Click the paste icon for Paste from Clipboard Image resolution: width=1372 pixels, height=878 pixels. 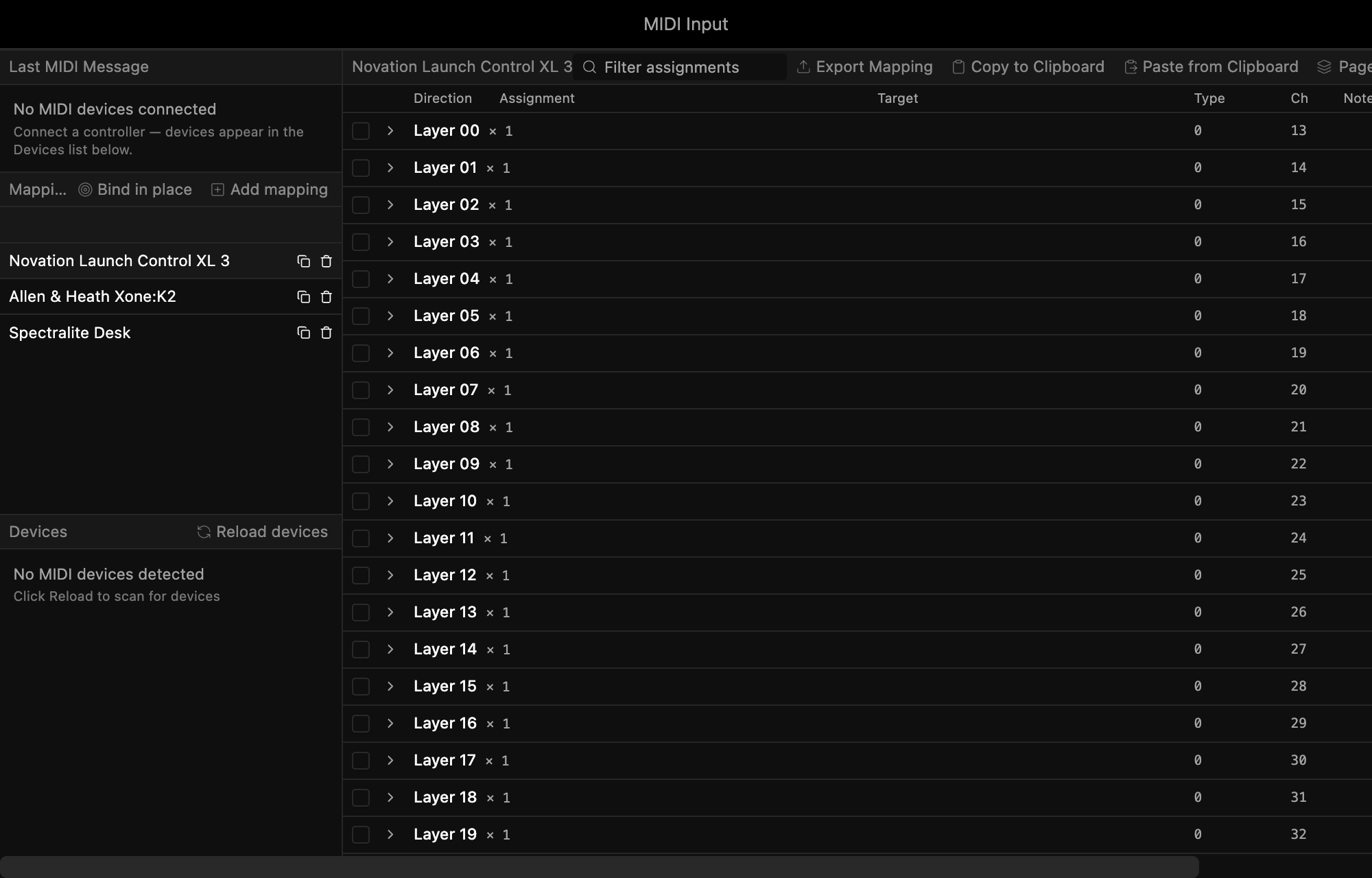click(x=1131, y=67)
